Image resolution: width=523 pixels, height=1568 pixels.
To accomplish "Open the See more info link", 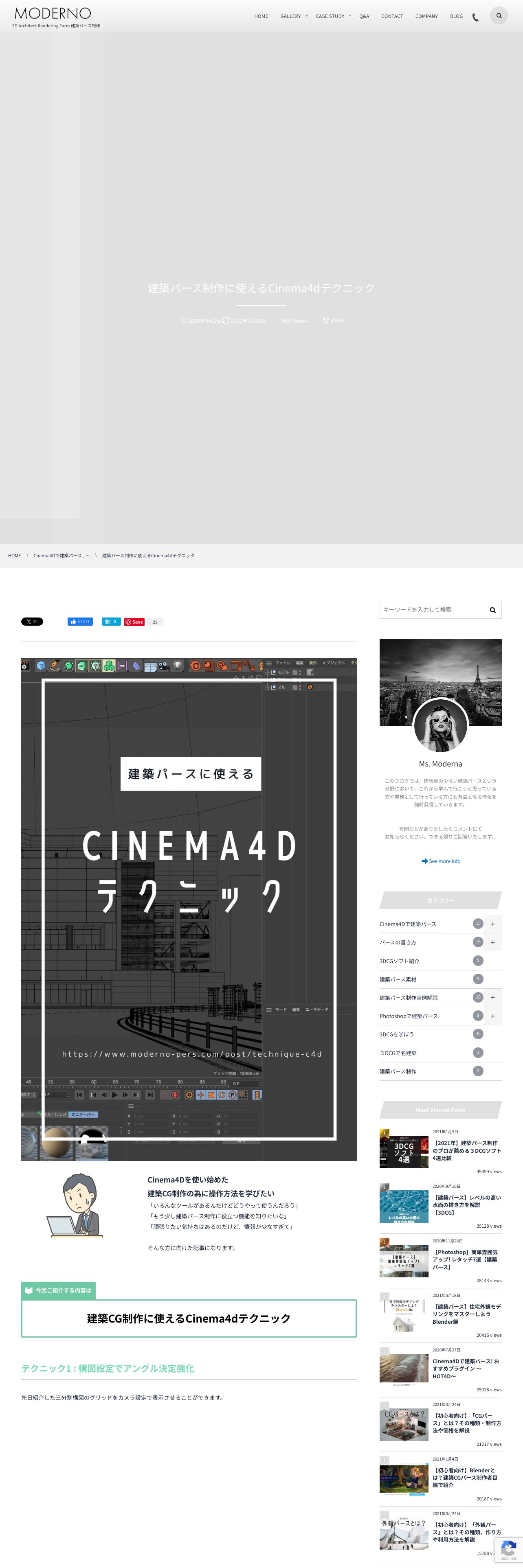I will 441,861.
